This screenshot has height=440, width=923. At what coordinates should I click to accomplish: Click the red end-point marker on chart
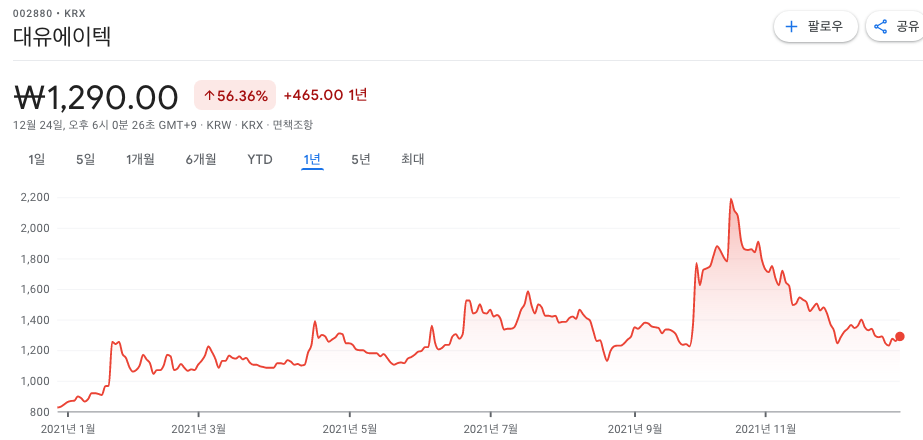899,336
